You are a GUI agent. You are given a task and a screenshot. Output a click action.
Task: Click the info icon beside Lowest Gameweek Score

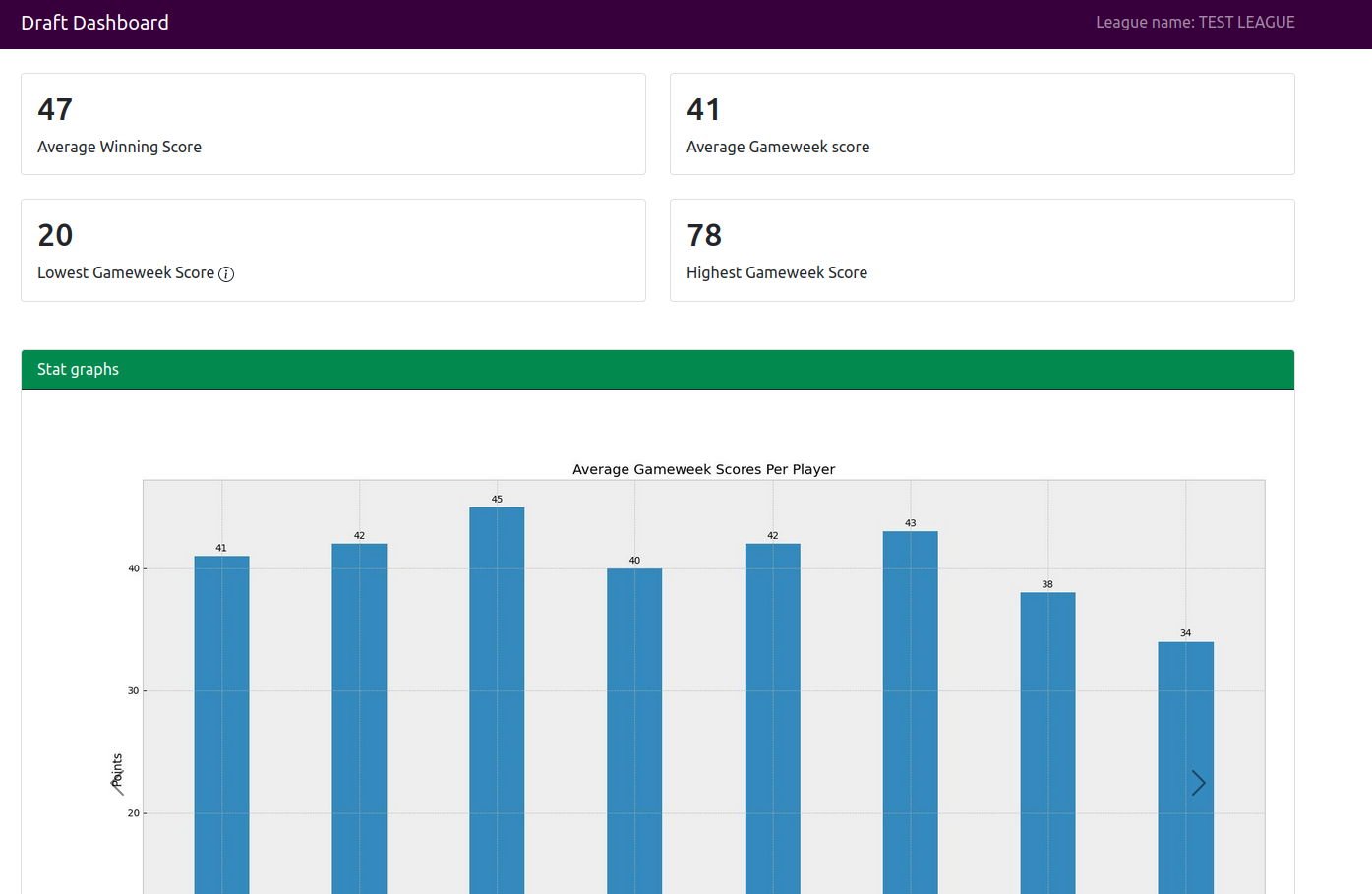[226, 274]
